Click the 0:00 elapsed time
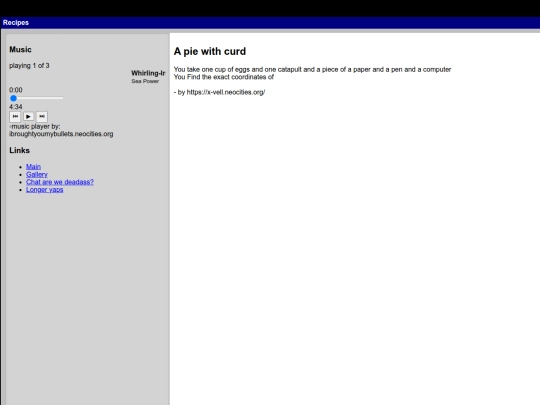The image size is (540, 405). [16, 90]
